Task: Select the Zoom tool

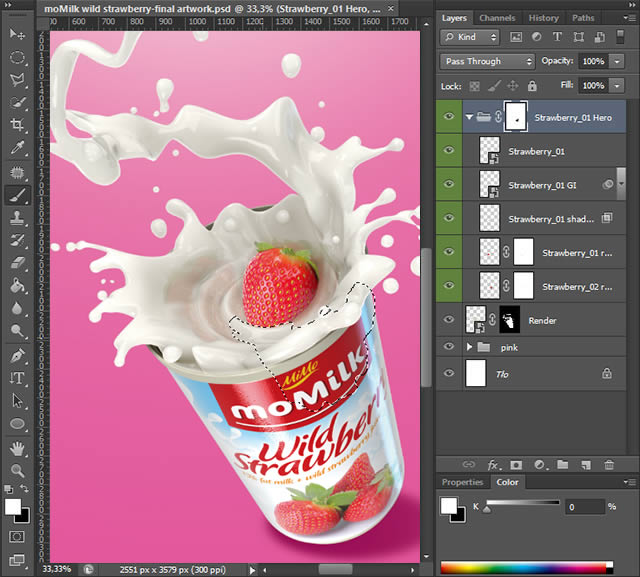Action: (x=17, y=471)
